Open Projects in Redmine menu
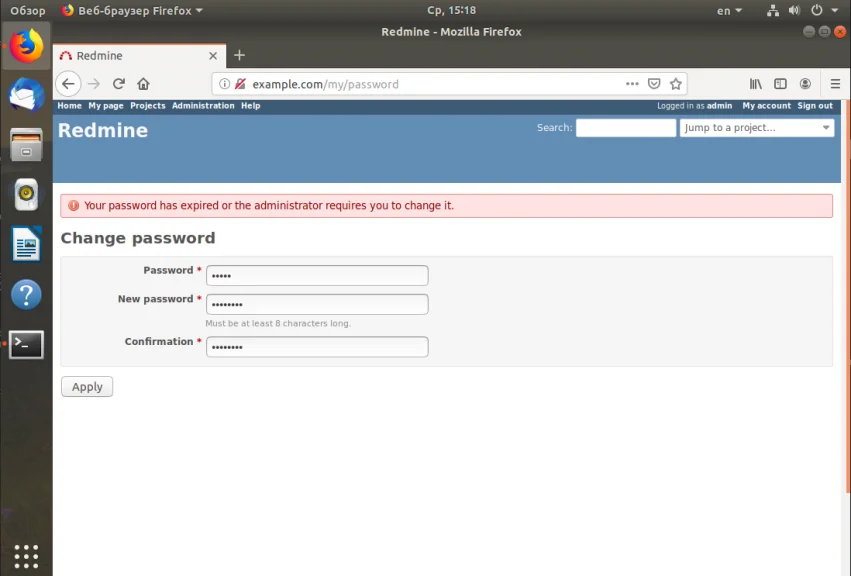Image resolution: width=851 pixels, height=576 pixels. (148, 106)
